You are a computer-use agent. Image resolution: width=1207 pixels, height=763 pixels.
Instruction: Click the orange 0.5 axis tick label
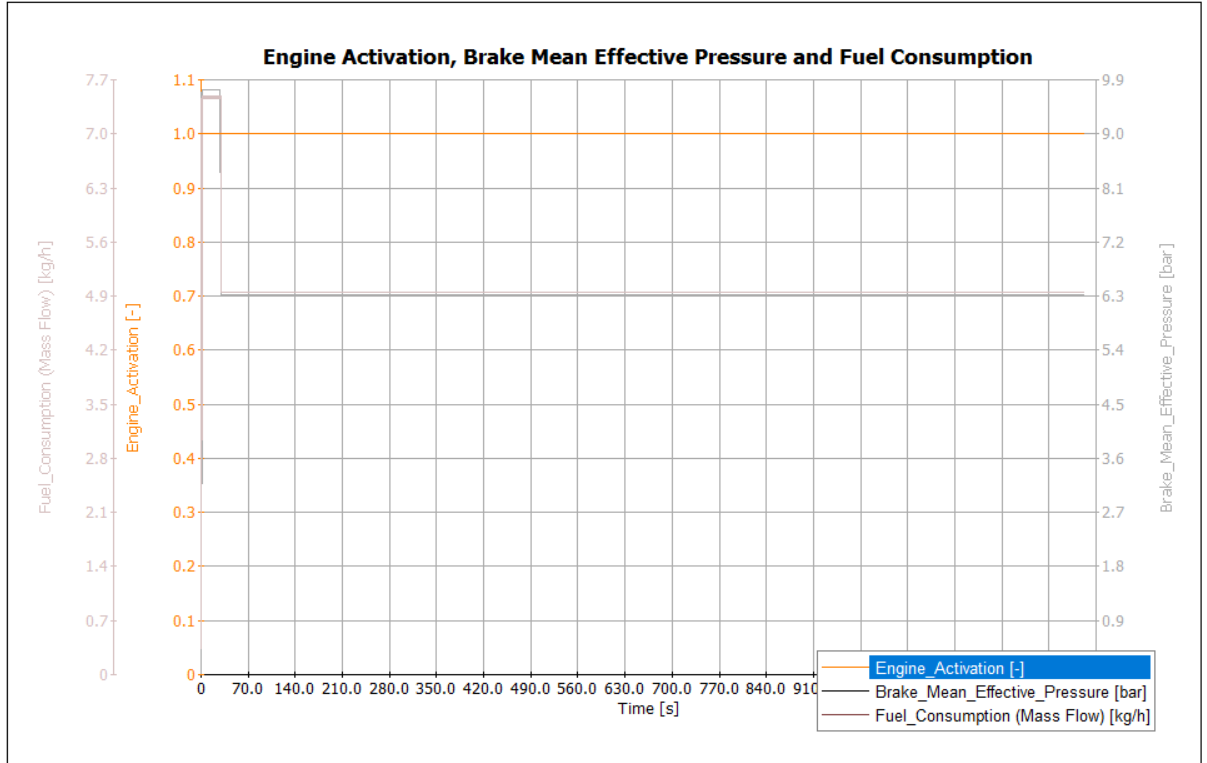click(x=184, y=405)
